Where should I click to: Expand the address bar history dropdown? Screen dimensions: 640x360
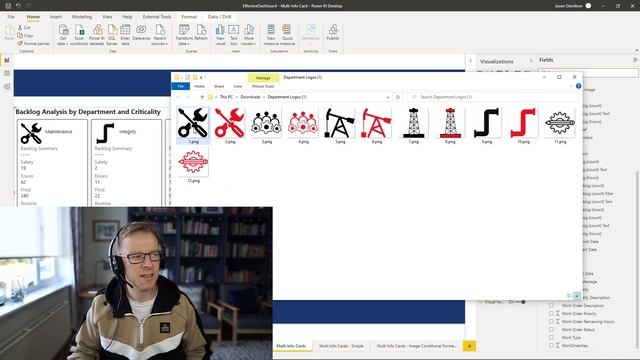click(x=388, y=97)
